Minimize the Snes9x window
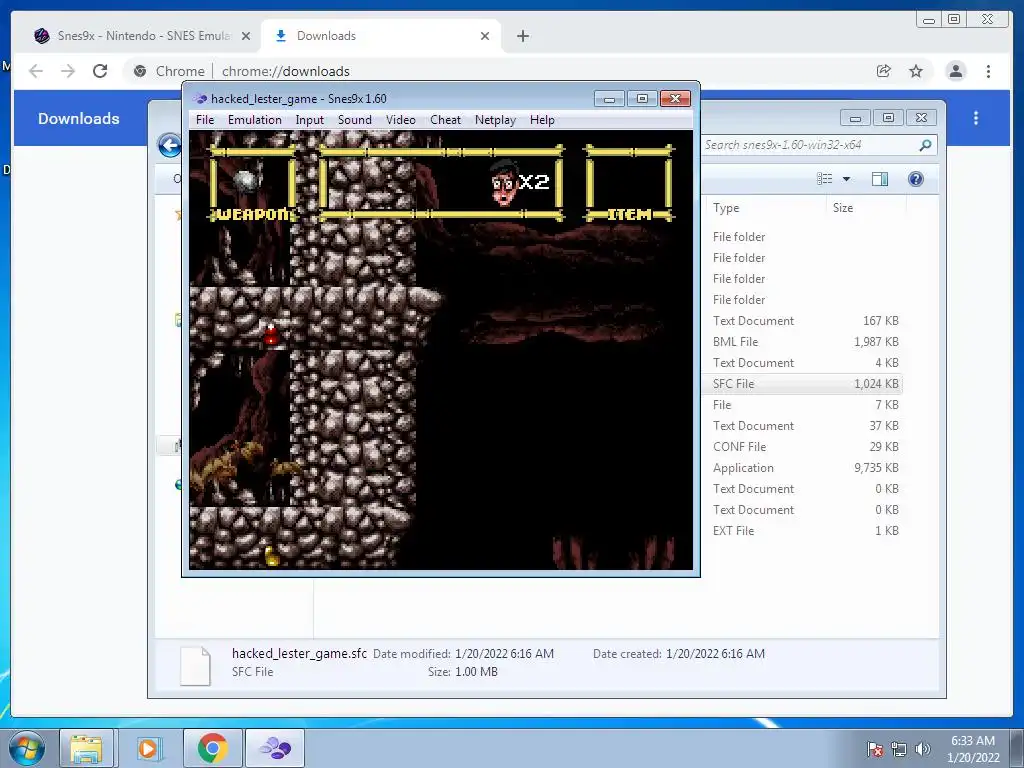 [x=609, y=99]
